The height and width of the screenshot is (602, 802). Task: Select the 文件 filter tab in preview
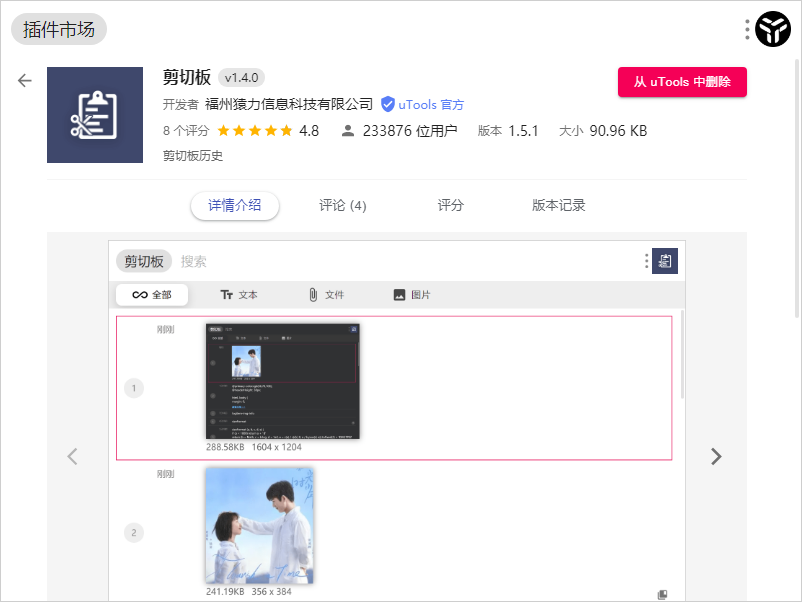[x=326, y=295]
